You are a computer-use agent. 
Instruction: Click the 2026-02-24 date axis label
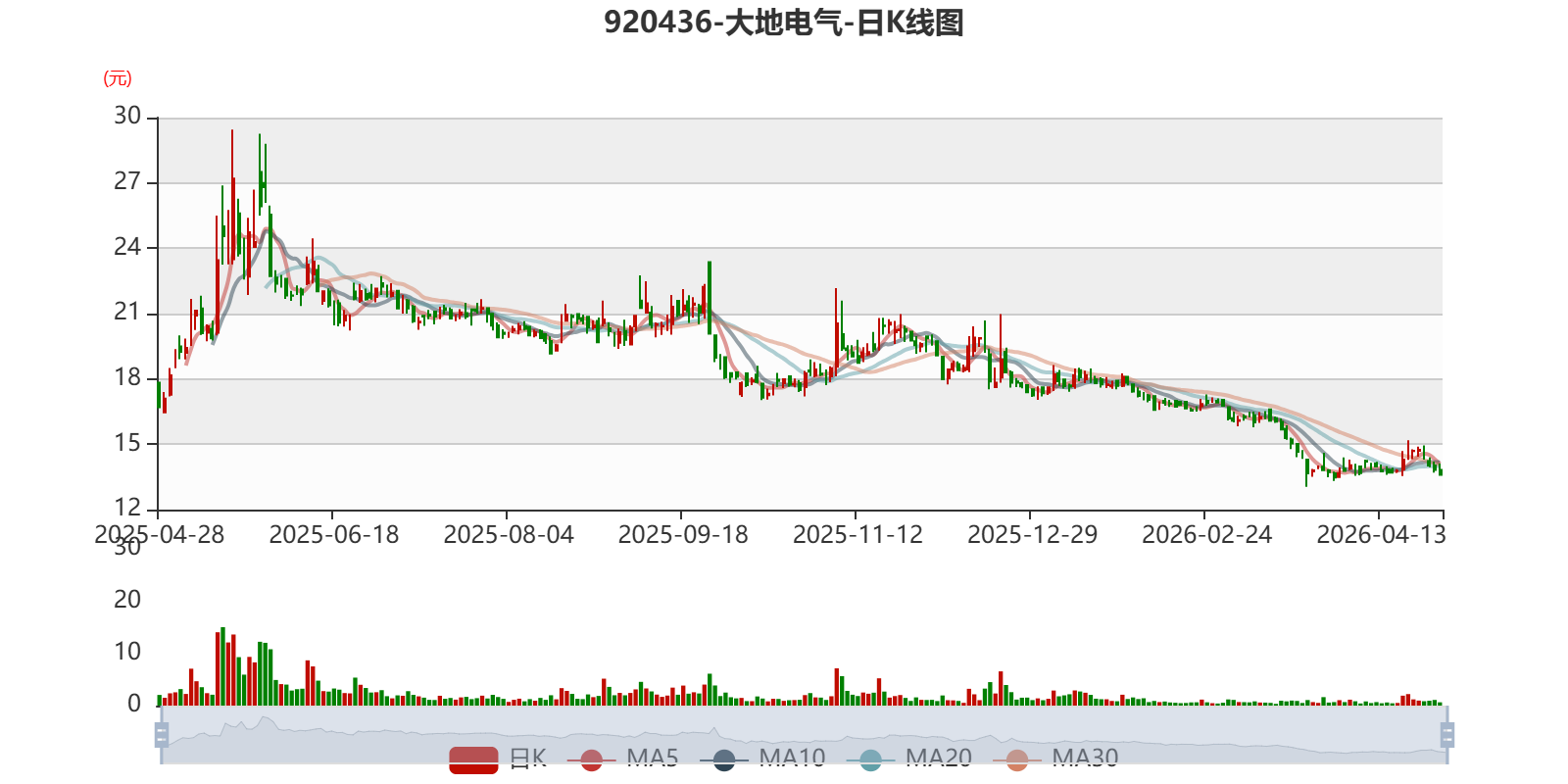tap(1206, 534)
